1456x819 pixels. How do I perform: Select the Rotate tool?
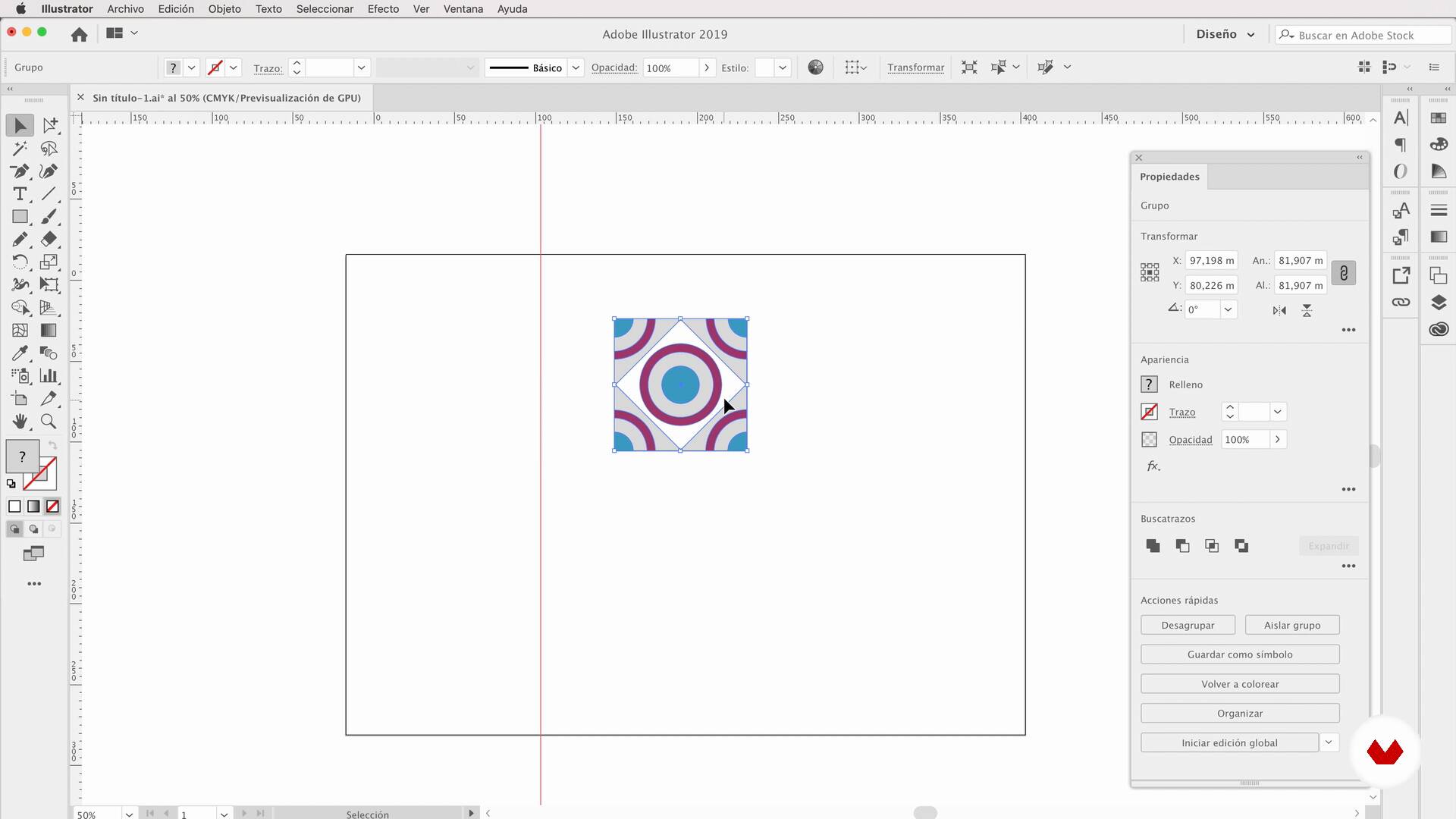click(20, 262)
